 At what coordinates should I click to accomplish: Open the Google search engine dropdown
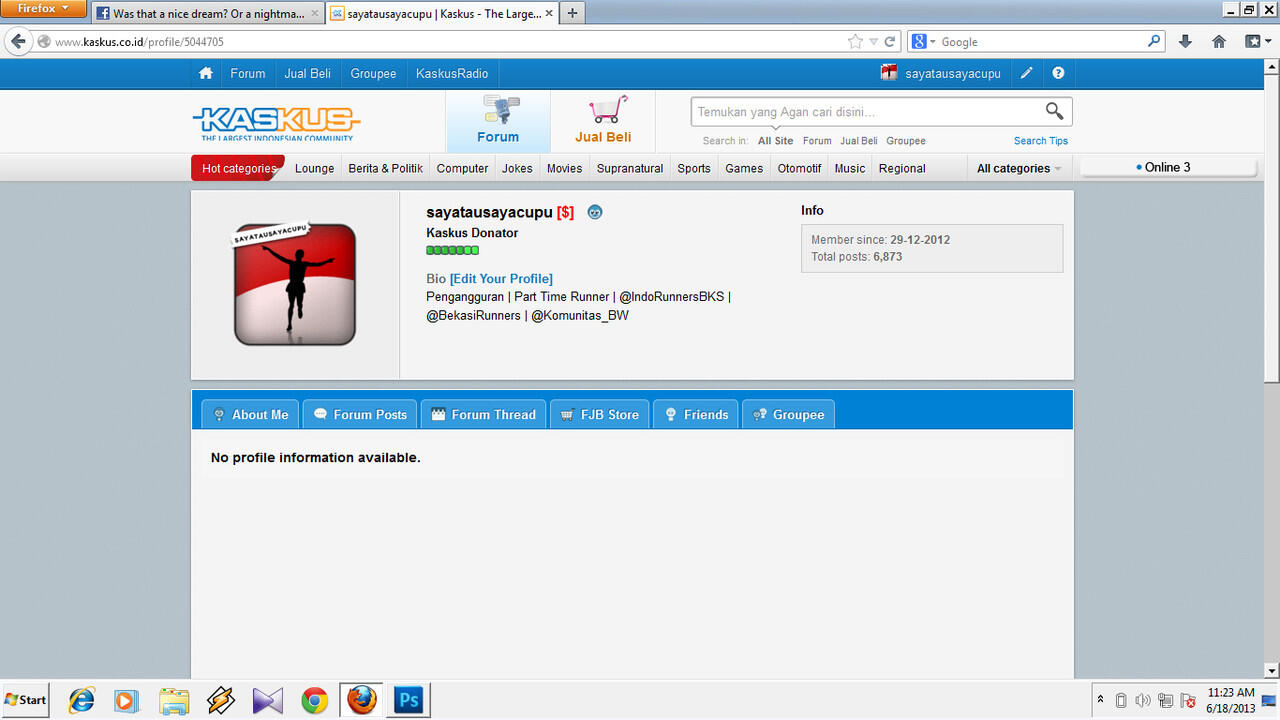coord(924,42)
